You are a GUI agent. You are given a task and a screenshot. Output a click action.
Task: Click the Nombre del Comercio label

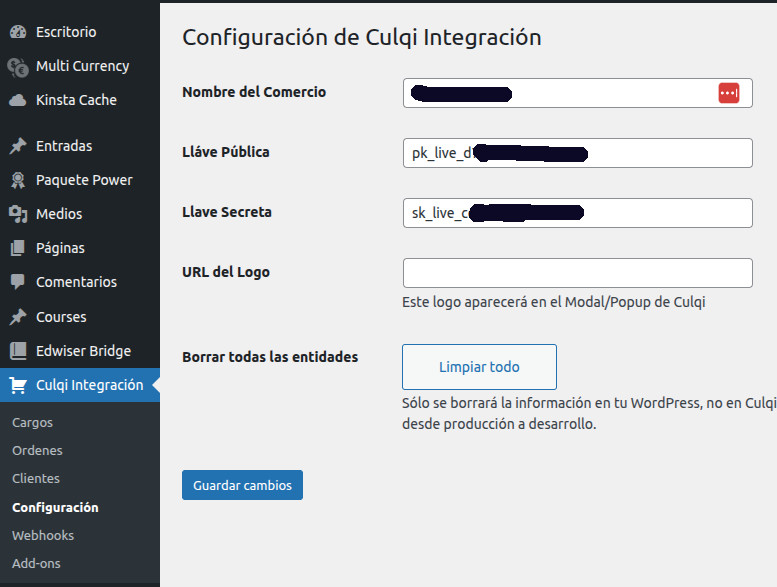254,92
